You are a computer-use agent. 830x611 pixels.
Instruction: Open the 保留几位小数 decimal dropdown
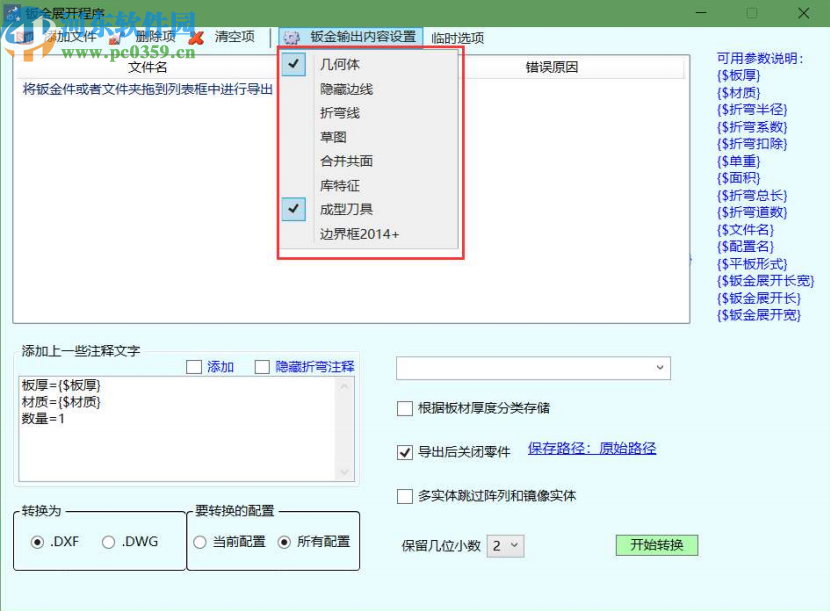506,546
